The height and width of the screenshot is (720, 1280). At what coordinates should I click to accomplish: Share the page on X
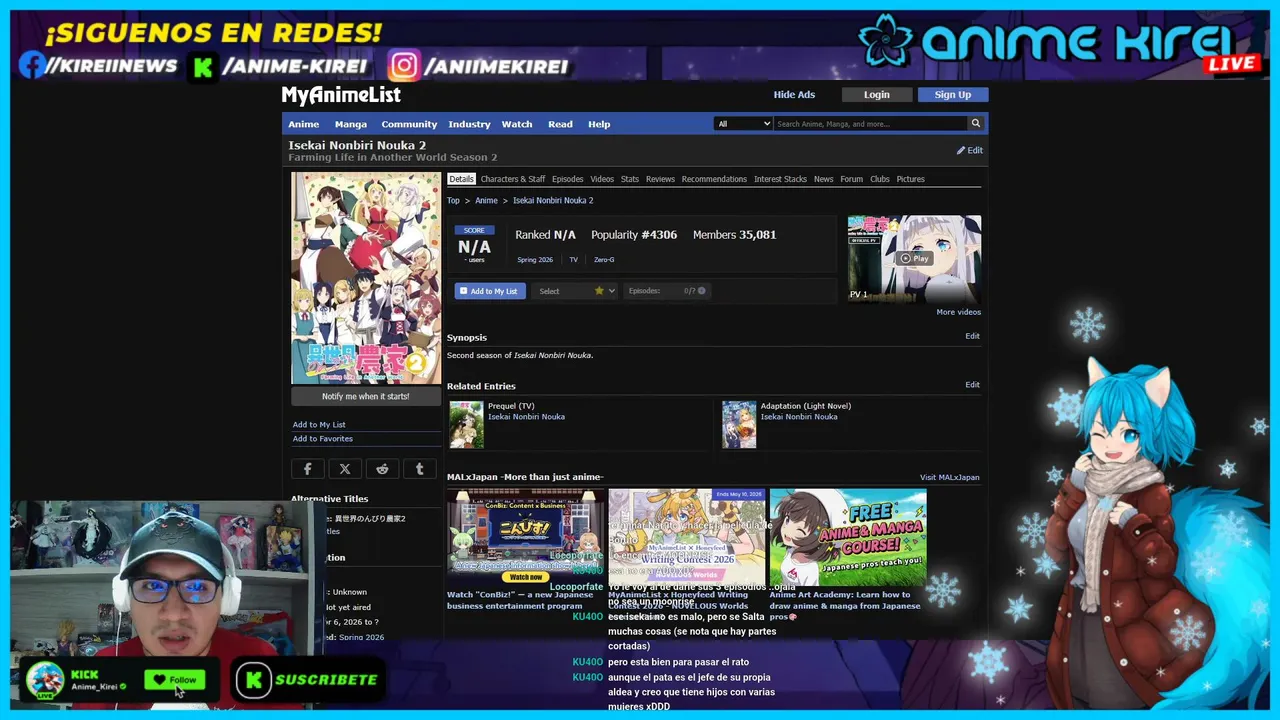pyautogui.click(x=345, y=468)
